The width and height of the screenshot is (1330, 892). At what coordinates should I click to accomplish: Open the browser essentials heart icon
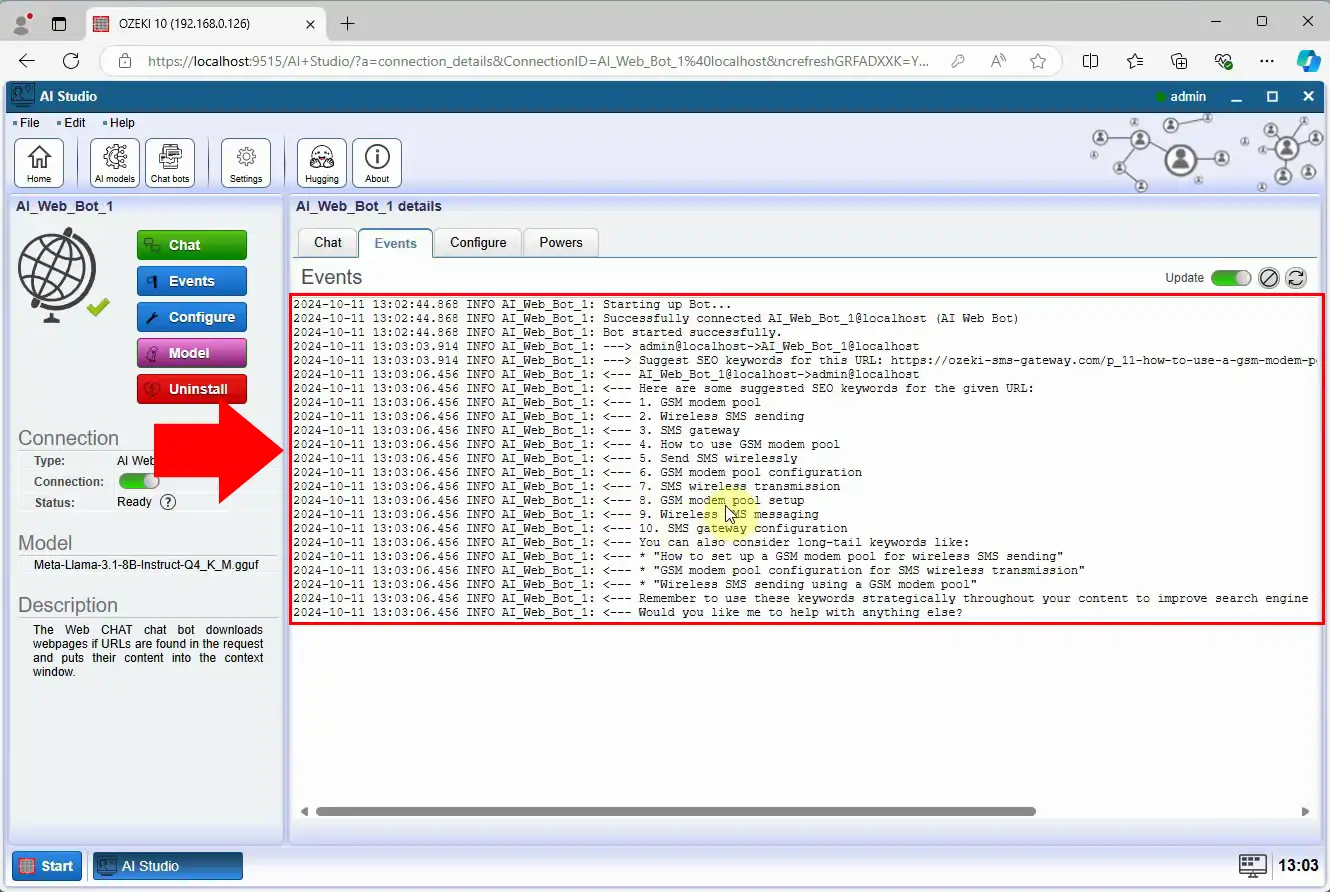1223,61
